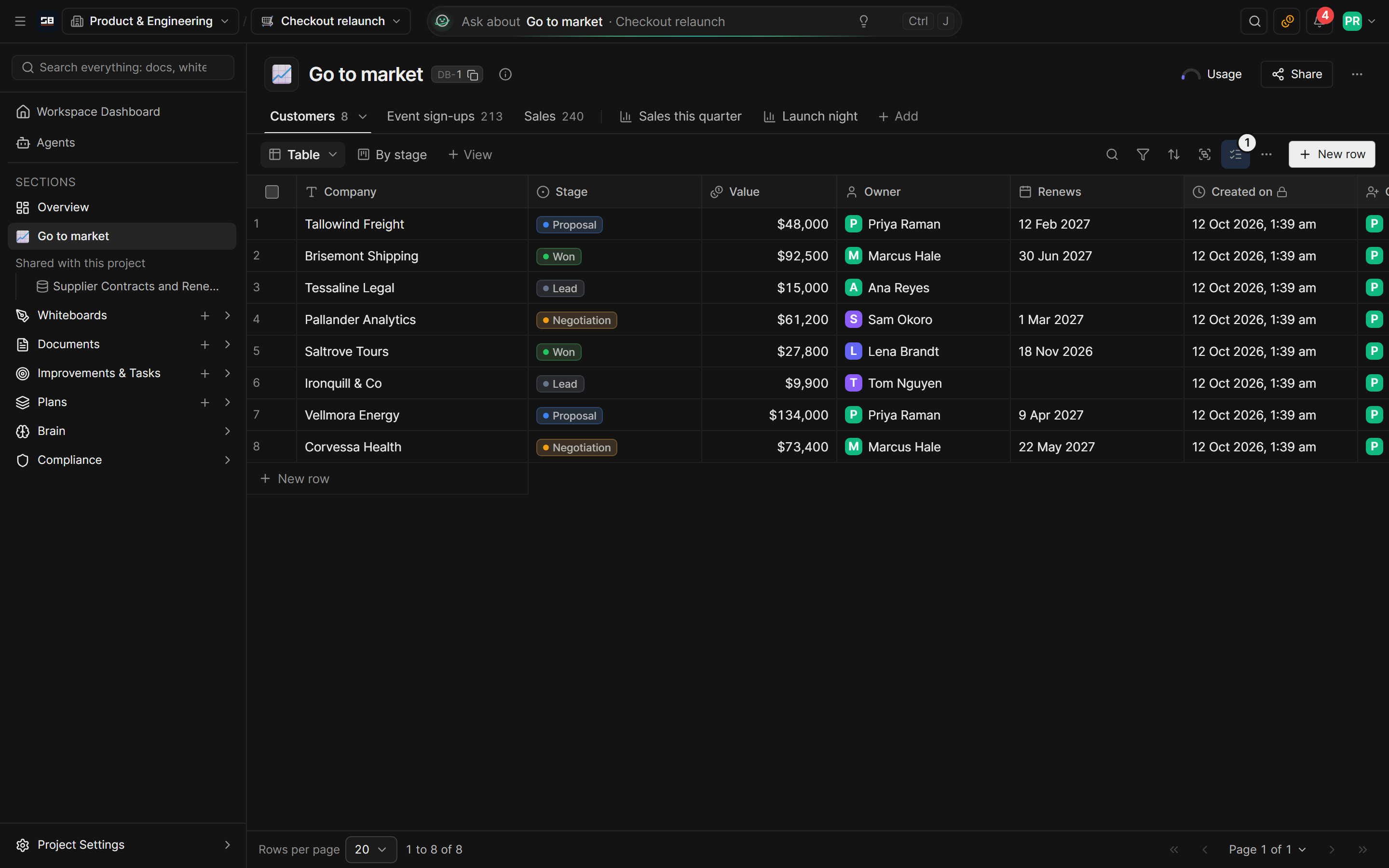This screenshot has height=868, width=1389.
Task: Expand Project Settings chevron
Action: click(227, 844)
